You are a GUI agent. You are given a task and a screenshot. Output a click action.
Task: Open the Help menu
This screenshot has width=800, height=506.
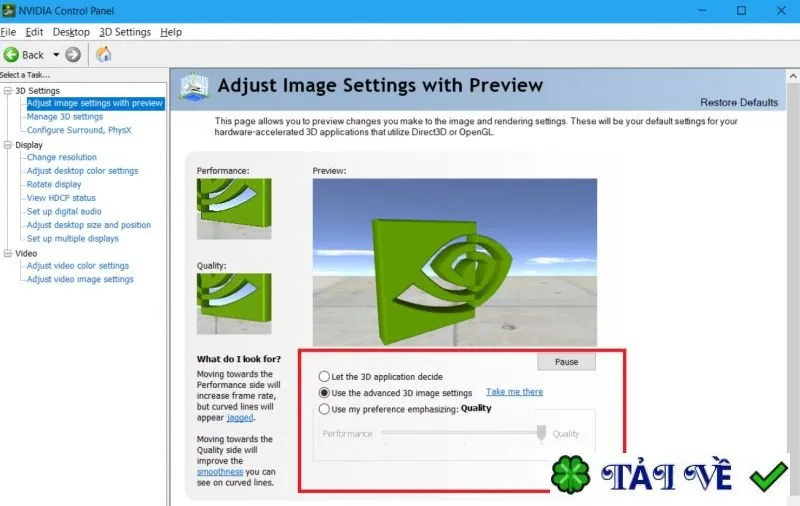click(171, 32)
